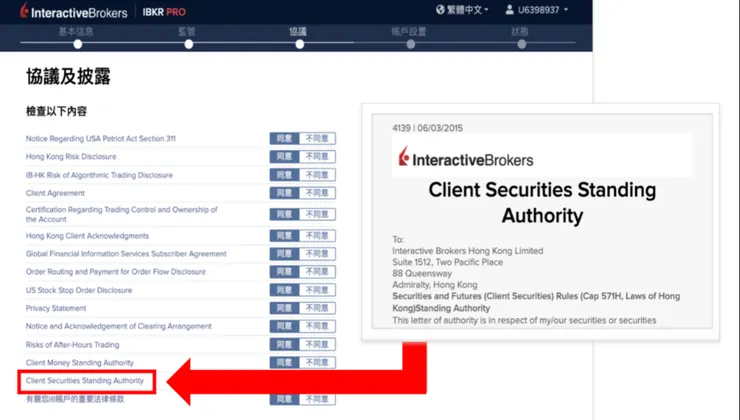This screenshot has width=740, height=420.
Task: Select 不同意 for Privacy Statement
Action: click(317, 308)
